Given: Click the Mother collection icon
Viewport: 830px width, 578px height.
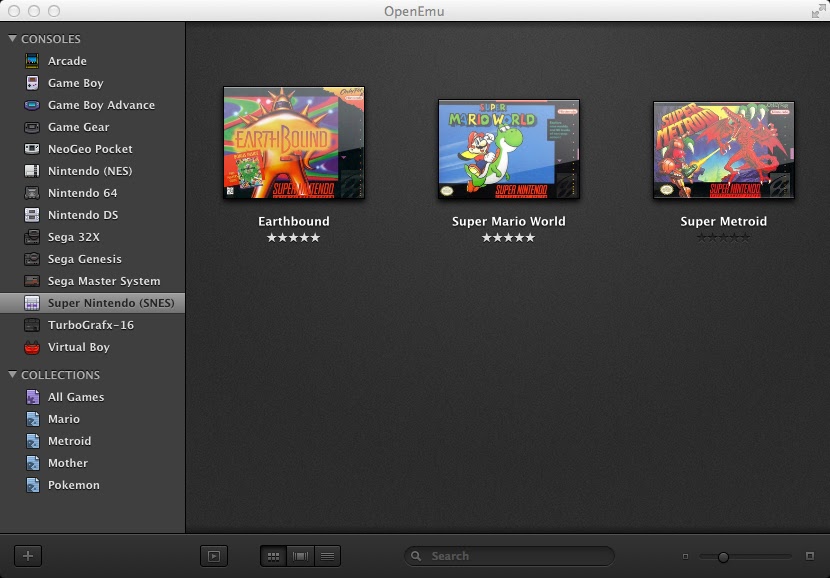Looking at the screenshot, I should point(33,463).
